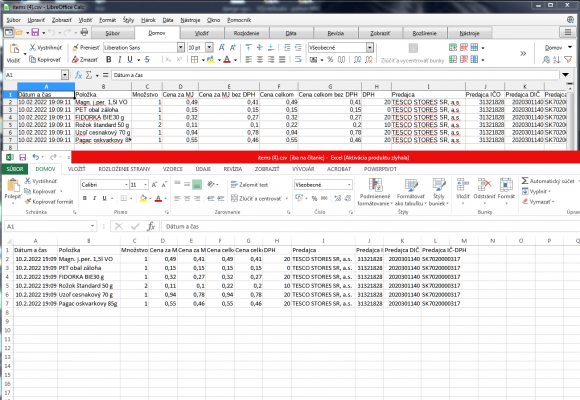Toggle Bold in the LibreOffice toolbar
Screen dimensions: 580x400
tap(108, 59)
